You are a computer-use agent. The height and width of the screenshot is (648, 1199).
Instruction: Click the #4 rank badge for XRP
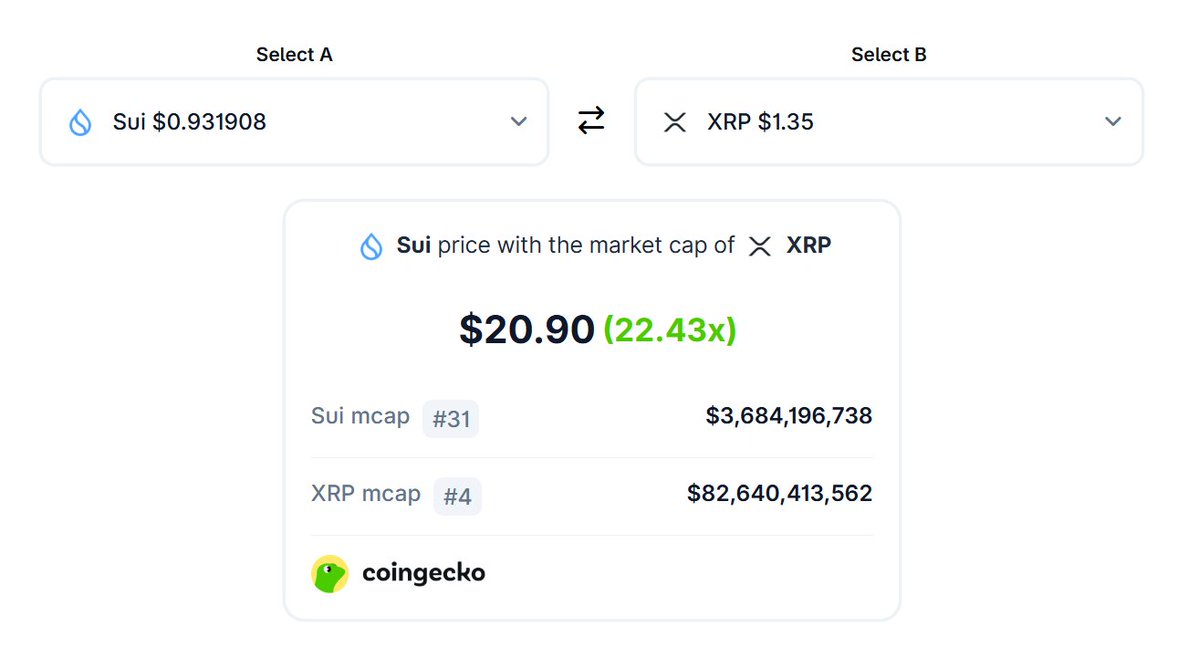click(457, 497)
